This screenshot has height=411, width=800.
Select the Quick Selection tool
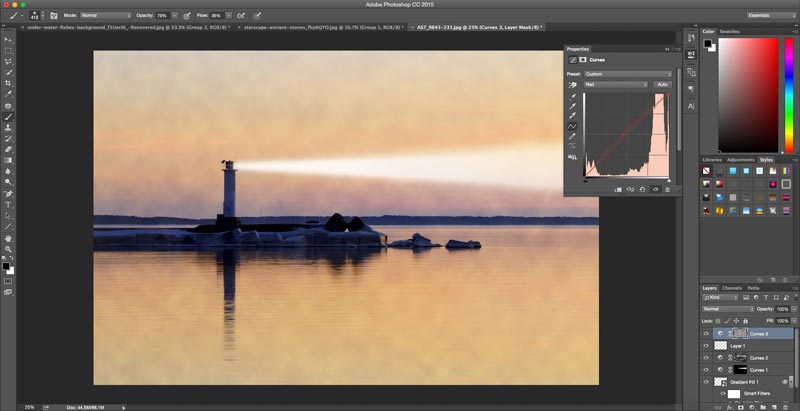[x=9, y=72]
